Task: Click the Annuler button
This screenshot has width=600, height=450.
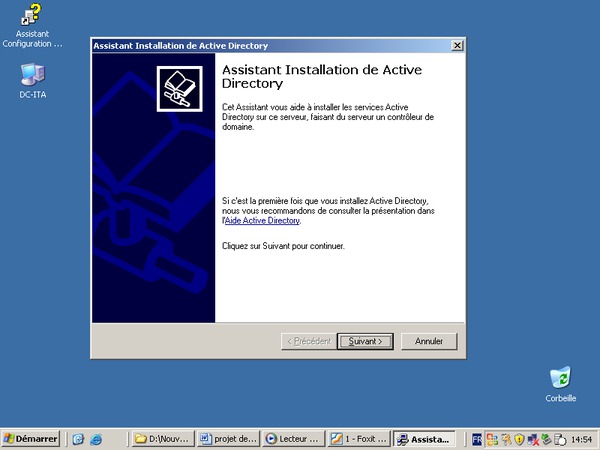Action: coord(429,341)
